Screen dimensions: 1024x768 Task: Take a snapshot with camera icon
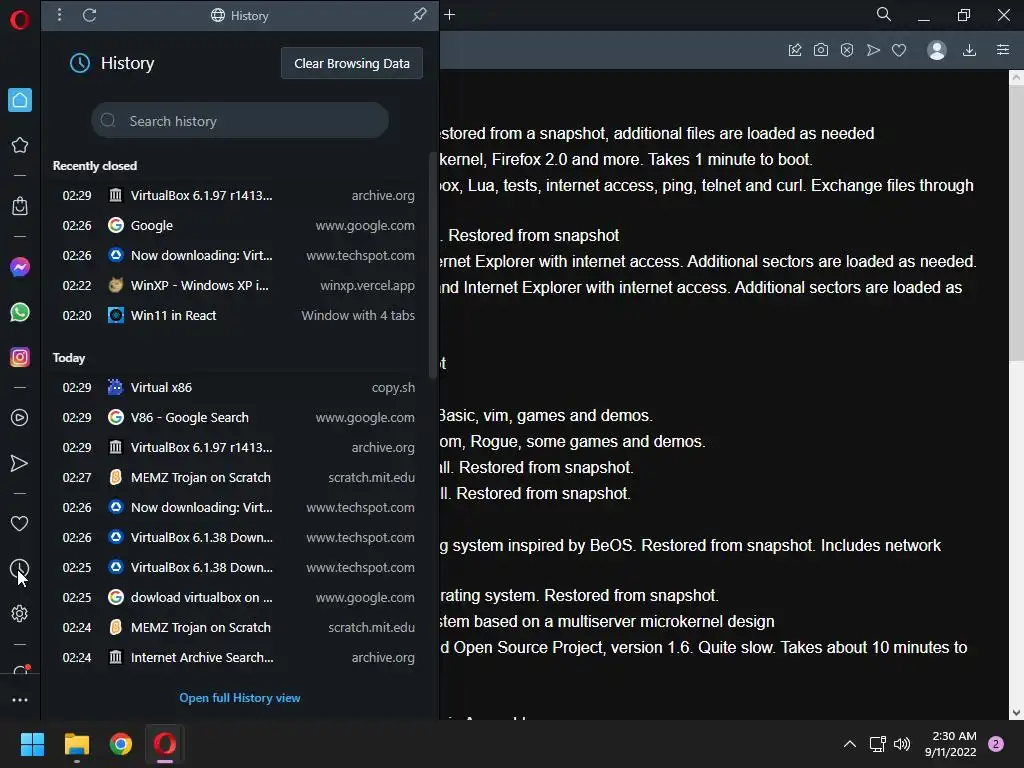click(821, 50)
